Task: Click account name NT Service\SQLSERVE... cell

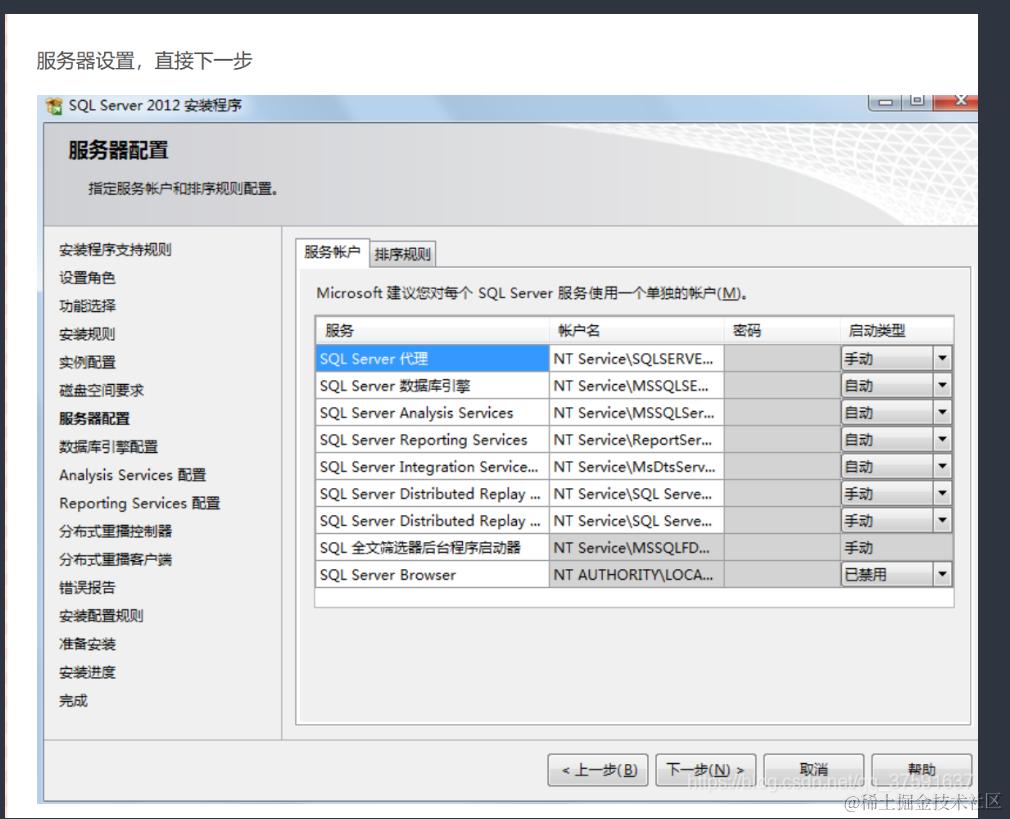Action: coord(636,358)
